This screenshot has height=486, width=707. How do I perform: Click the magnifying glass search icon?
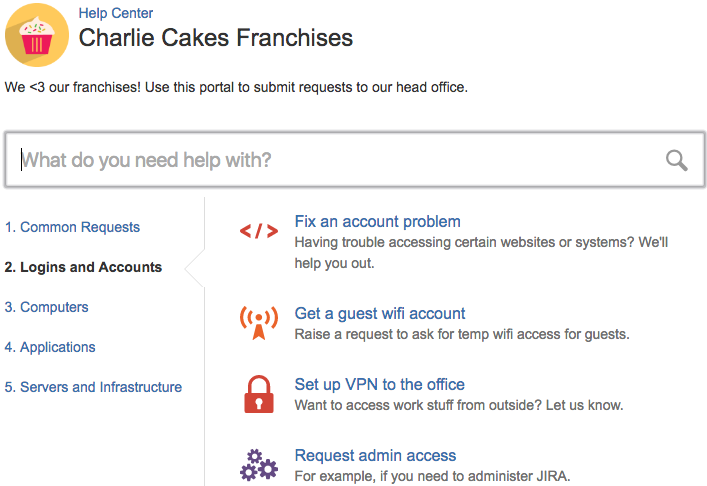pos(676,160)
